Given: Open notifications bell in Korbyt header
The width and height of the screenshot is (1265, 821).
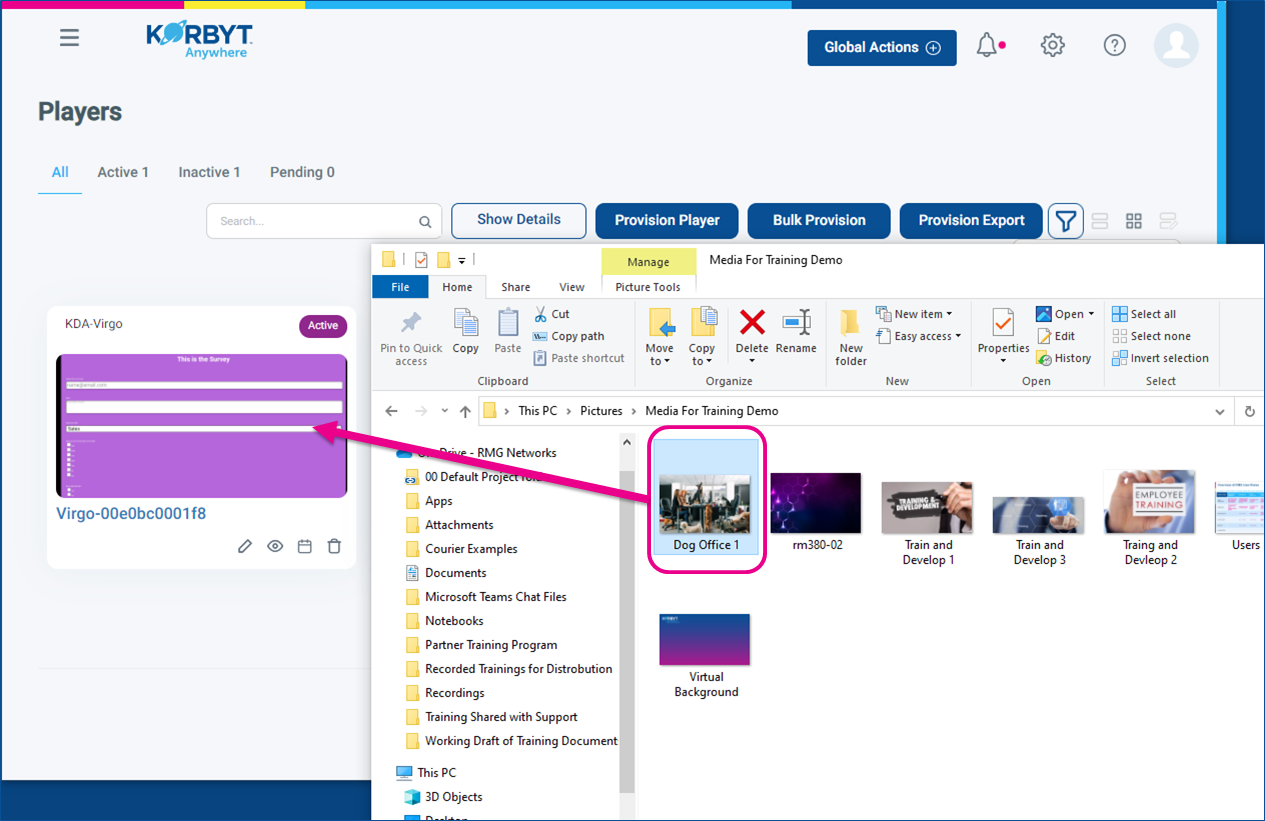Looking at the screenshot, I should click(987, 45).
